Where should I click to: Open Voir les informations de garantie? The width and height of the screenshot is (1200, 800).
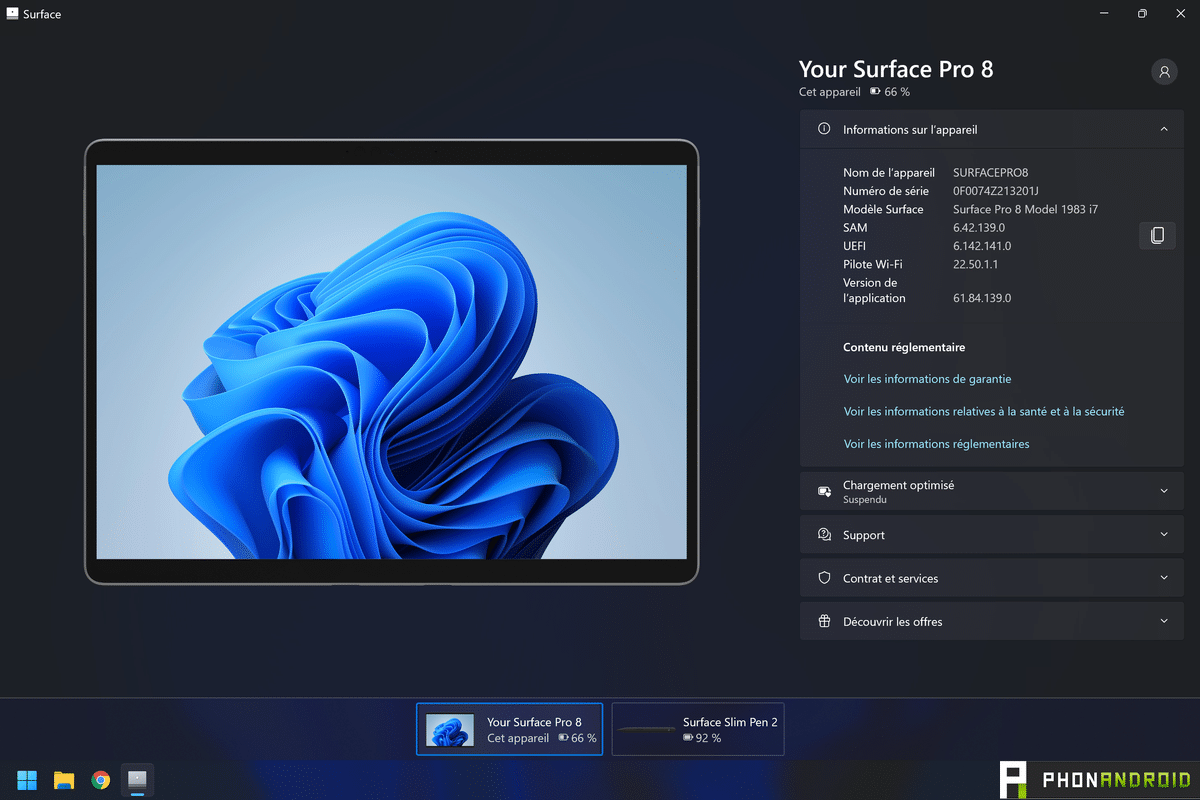tap(927, 379)
